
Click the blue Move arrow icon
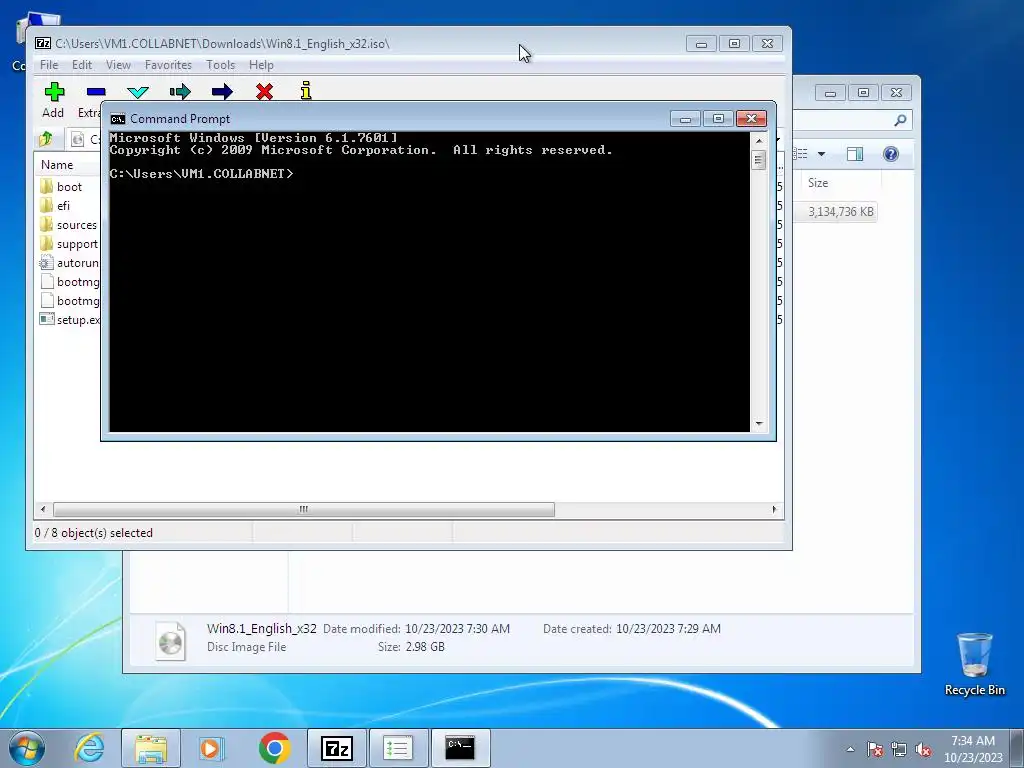[222, 91]
